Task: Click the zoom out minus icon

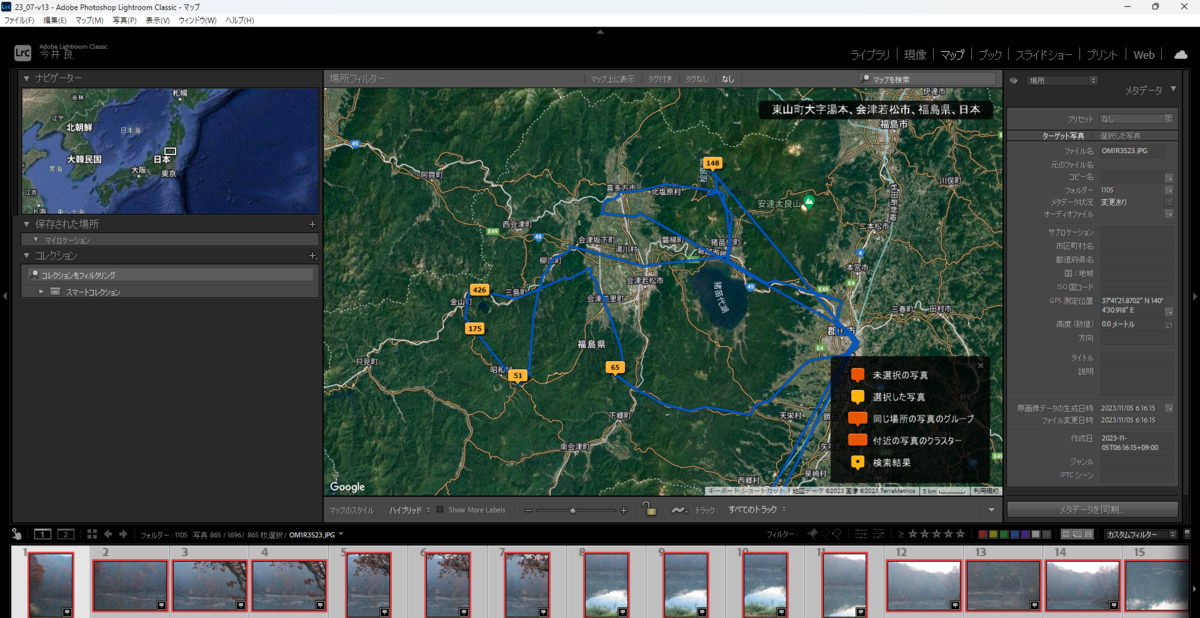Action: click(x=529, y=510)
